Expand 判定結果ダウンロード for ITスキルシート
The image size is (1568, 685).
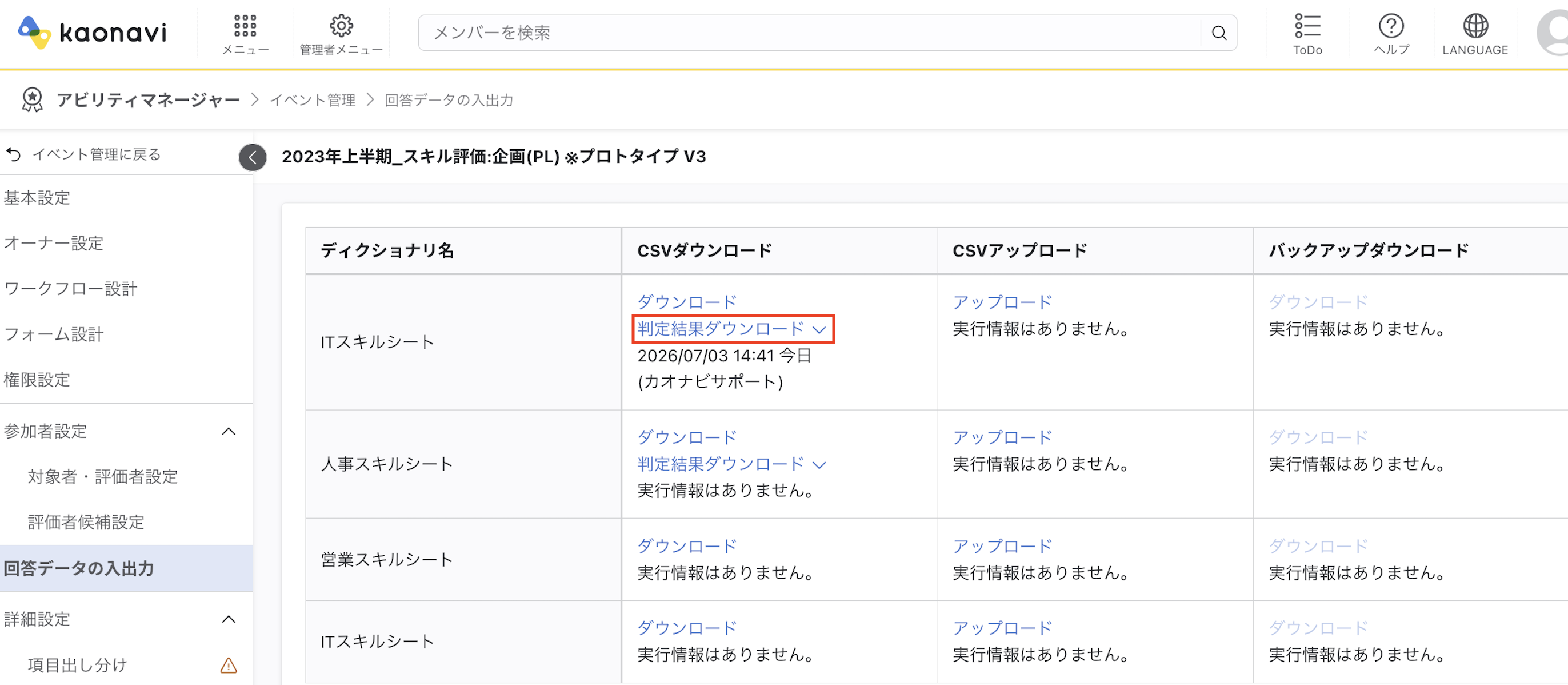click(x=732, y=329)
